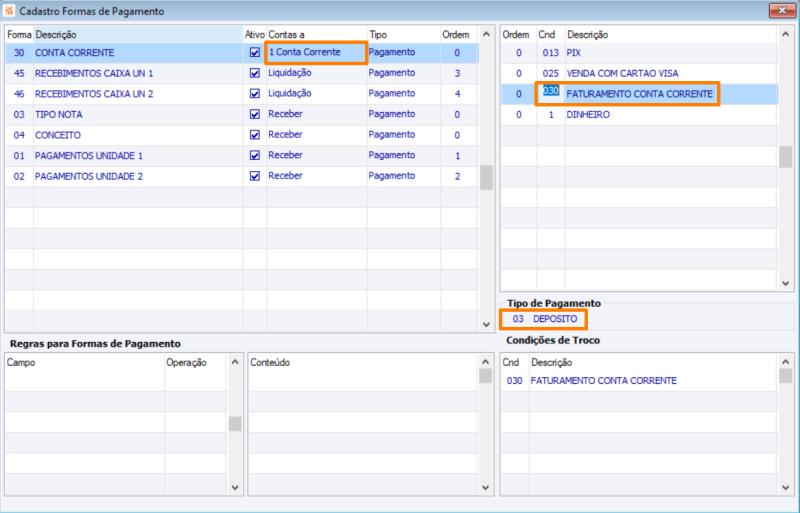Viewport: 800px width, 513px height.
Task: Click Cnd code 025 in conditions list
Action: click(551, 74)
